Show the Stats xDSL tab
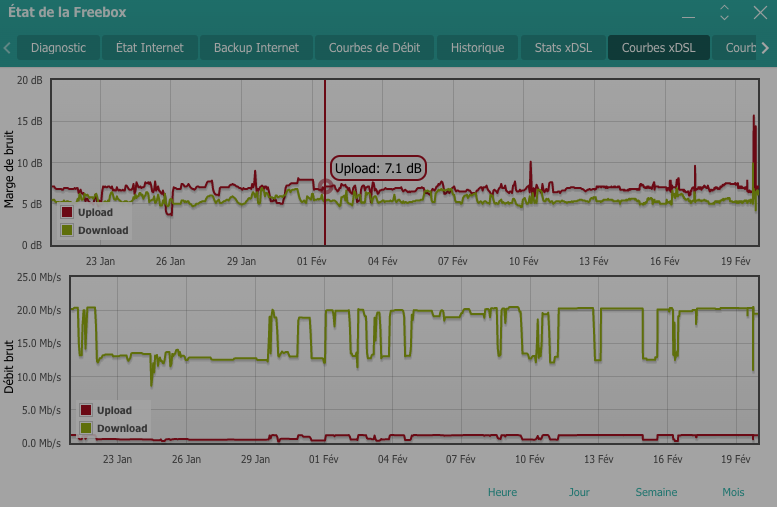Screen dimensions: 777x507 point(563,48)
